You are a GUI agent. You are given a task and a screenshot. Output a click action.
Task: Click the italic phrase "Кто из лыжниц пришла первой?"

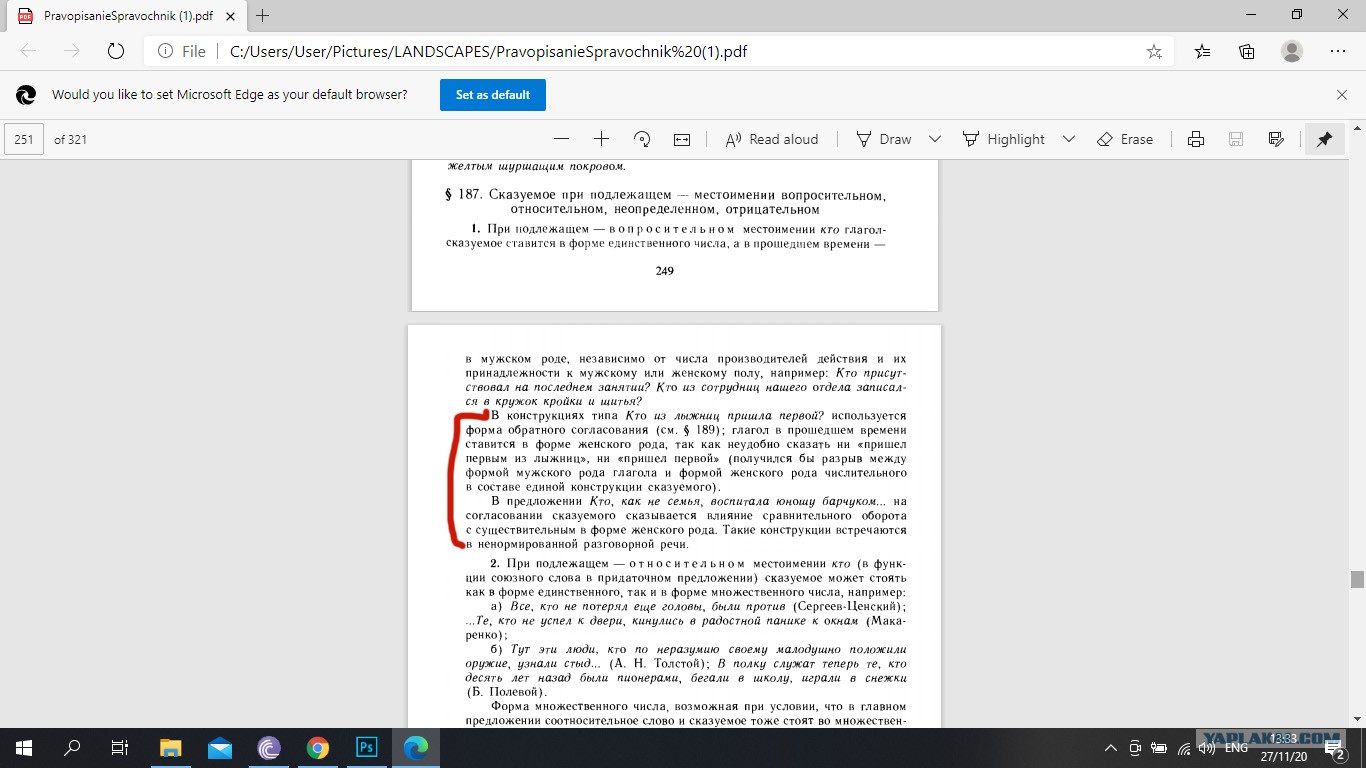724,416
